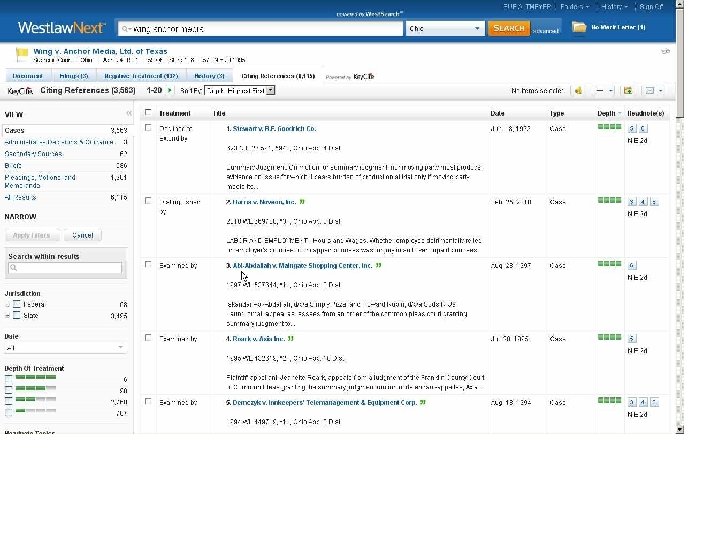
Task: Click green quotation mark icon after Abi-Abdallah v. Maingate
Action: 378,265
